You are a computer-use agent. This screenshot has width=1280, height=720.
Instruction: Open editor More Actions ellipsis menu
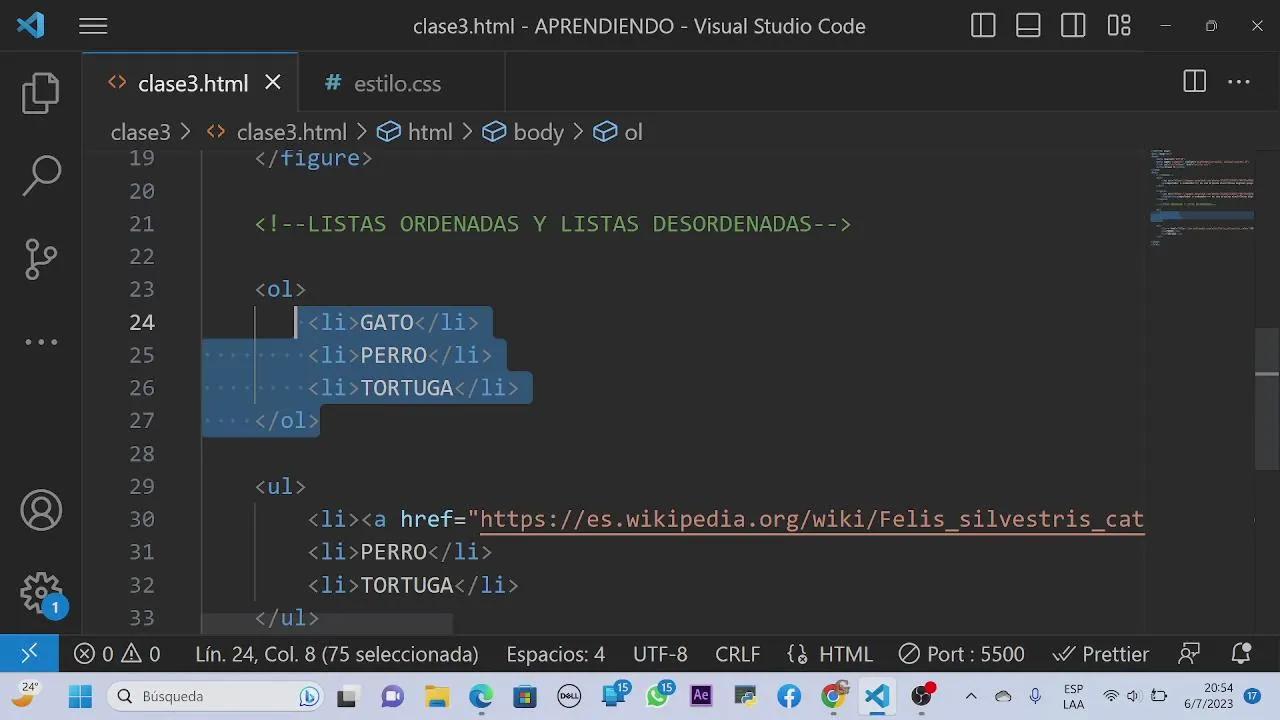coord(1239,83)
